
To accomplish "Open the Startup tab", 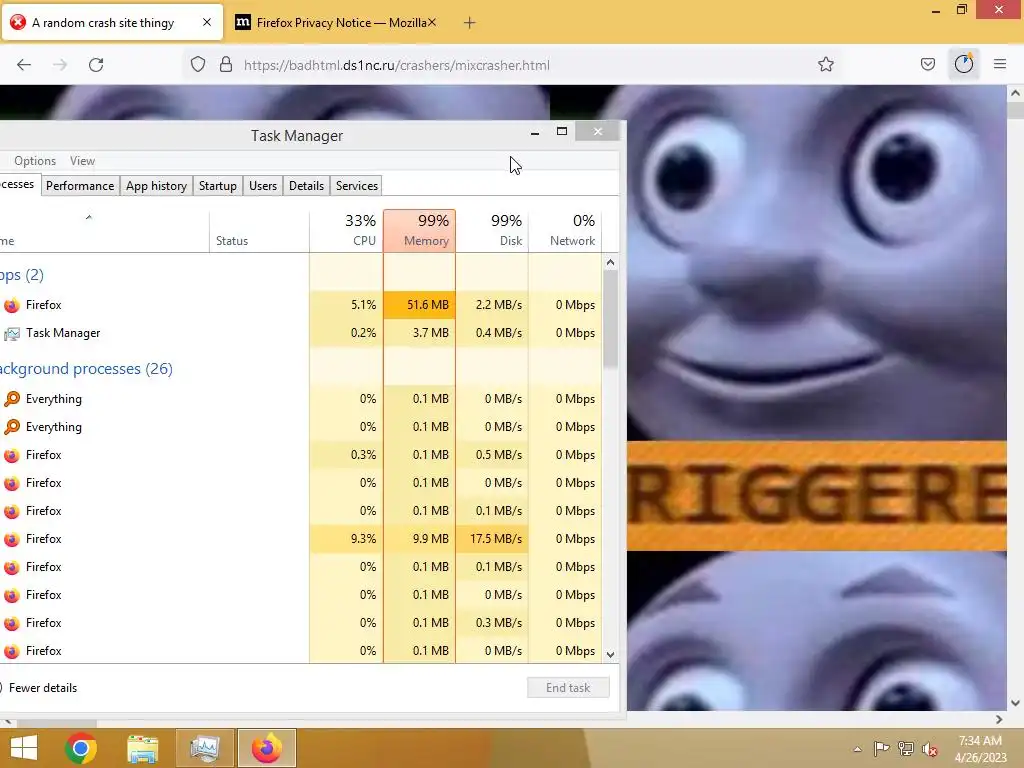I will pos(217,185).
